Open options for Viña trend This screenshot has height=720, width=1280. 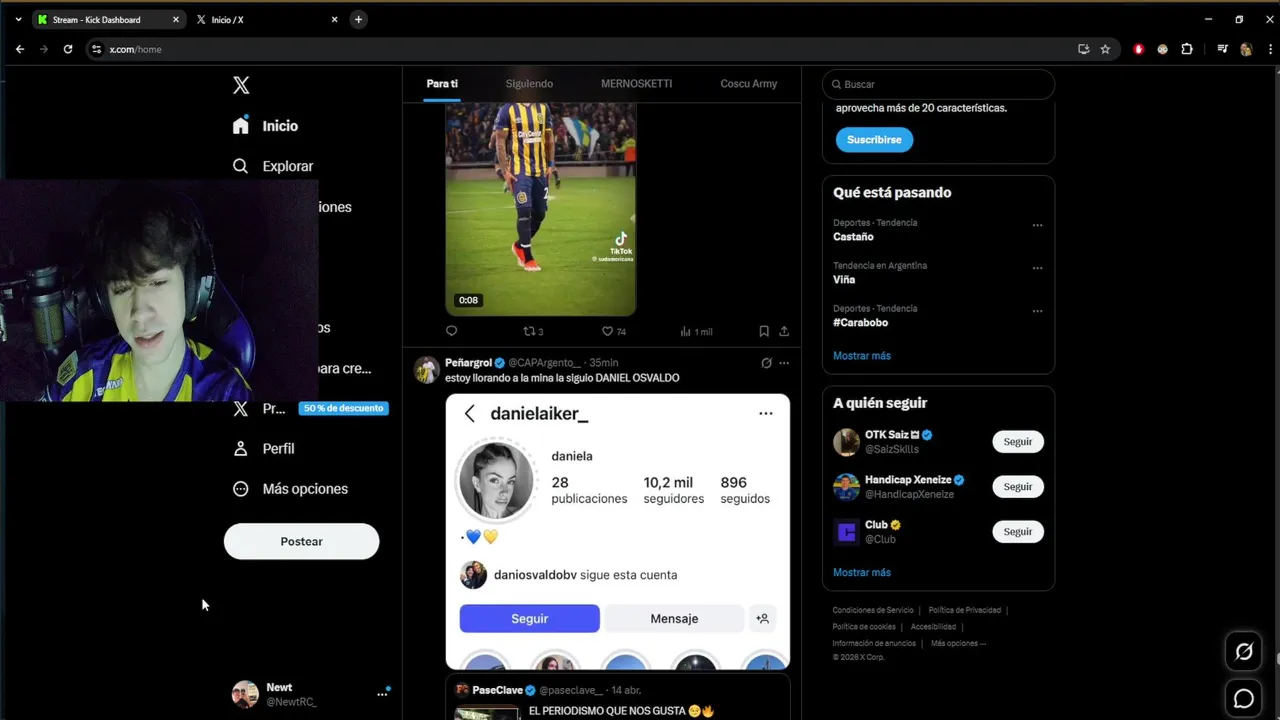coord(1037,268)
